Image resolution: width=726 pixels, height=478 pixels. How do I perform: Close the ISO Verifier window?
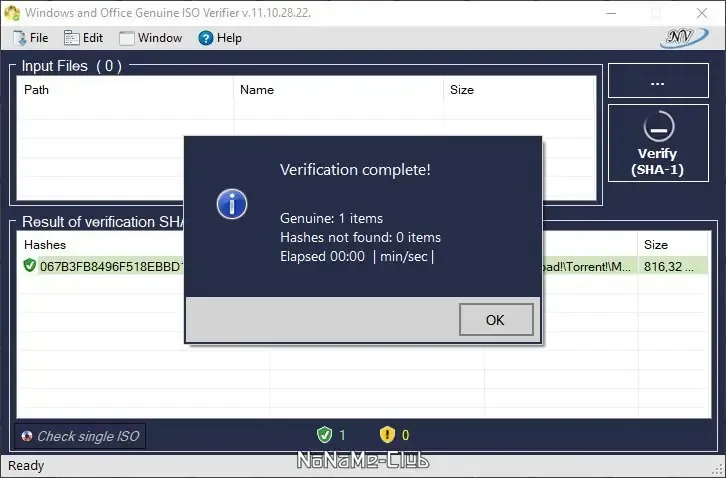pos(702,13)
